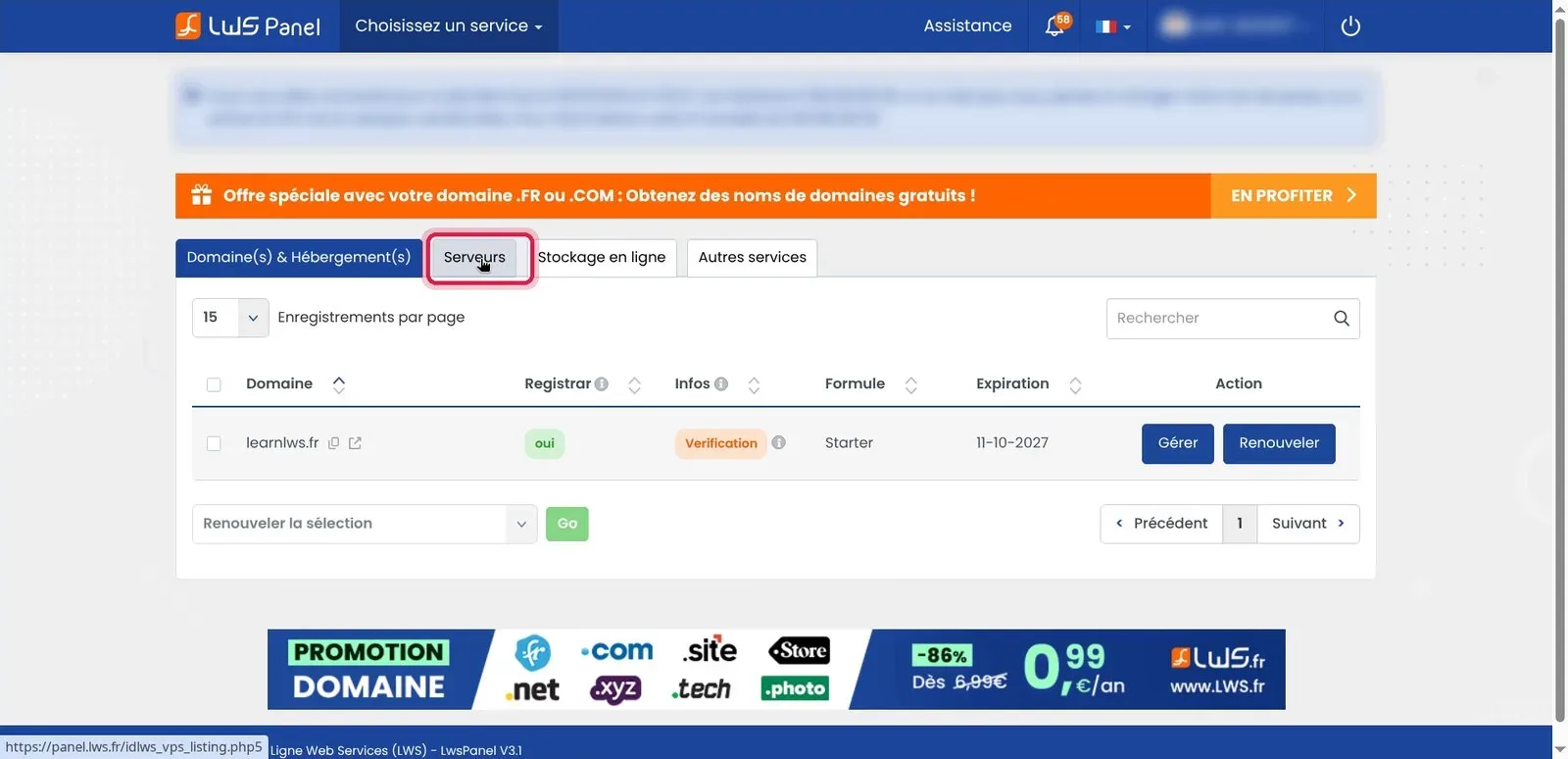Open the notifications bell icon
This screenshot has width=1568, height=759.
[1056, 25]
